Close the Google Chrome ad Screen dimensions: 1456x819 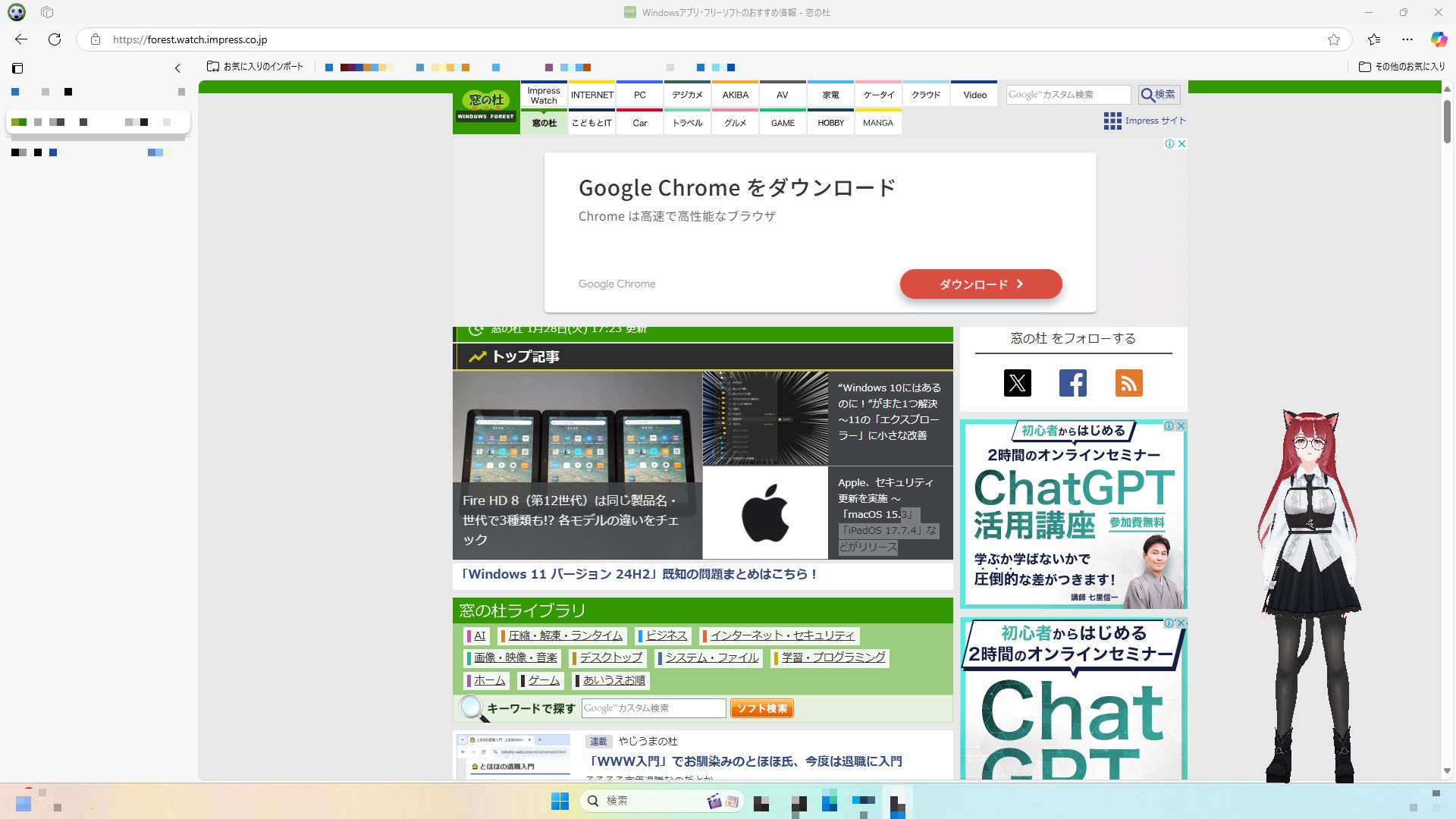point(1181,143)
